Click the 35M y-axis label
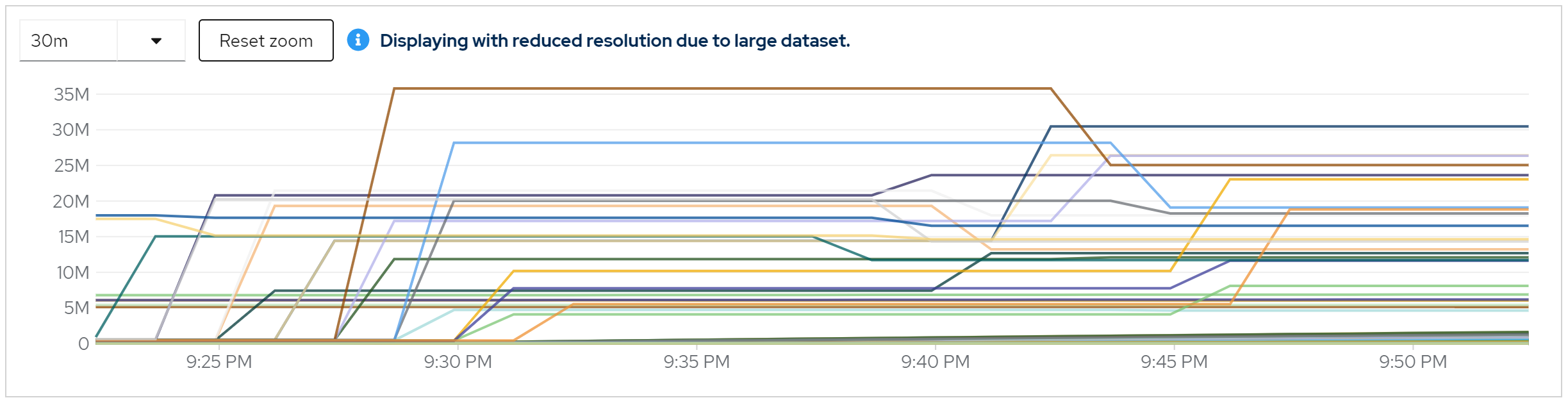 click(72, 94)
